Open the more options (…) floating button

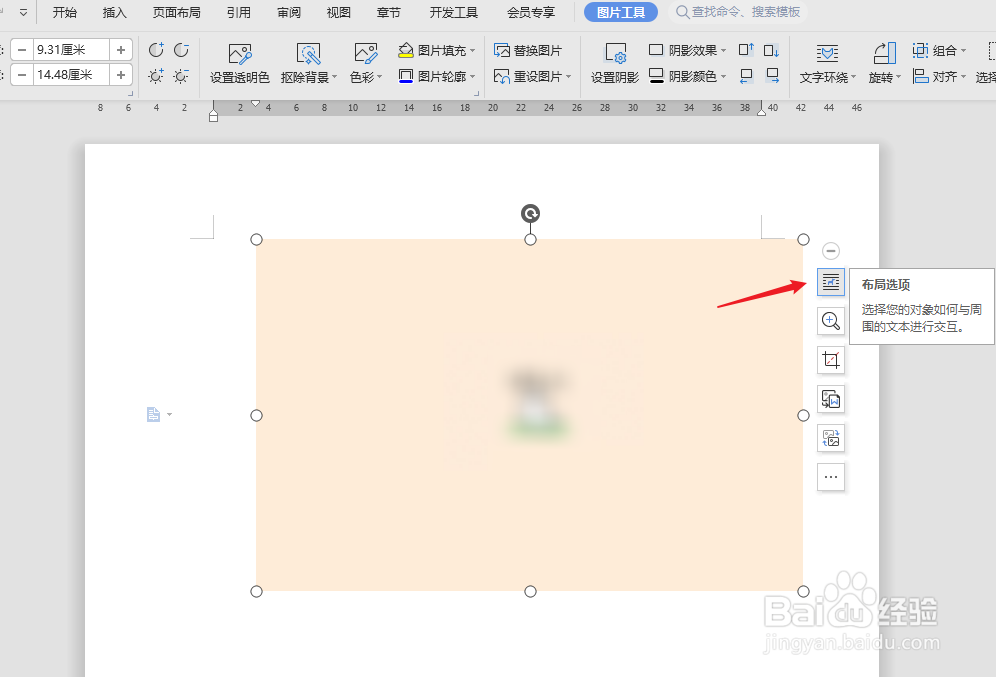tap(831, 477)
